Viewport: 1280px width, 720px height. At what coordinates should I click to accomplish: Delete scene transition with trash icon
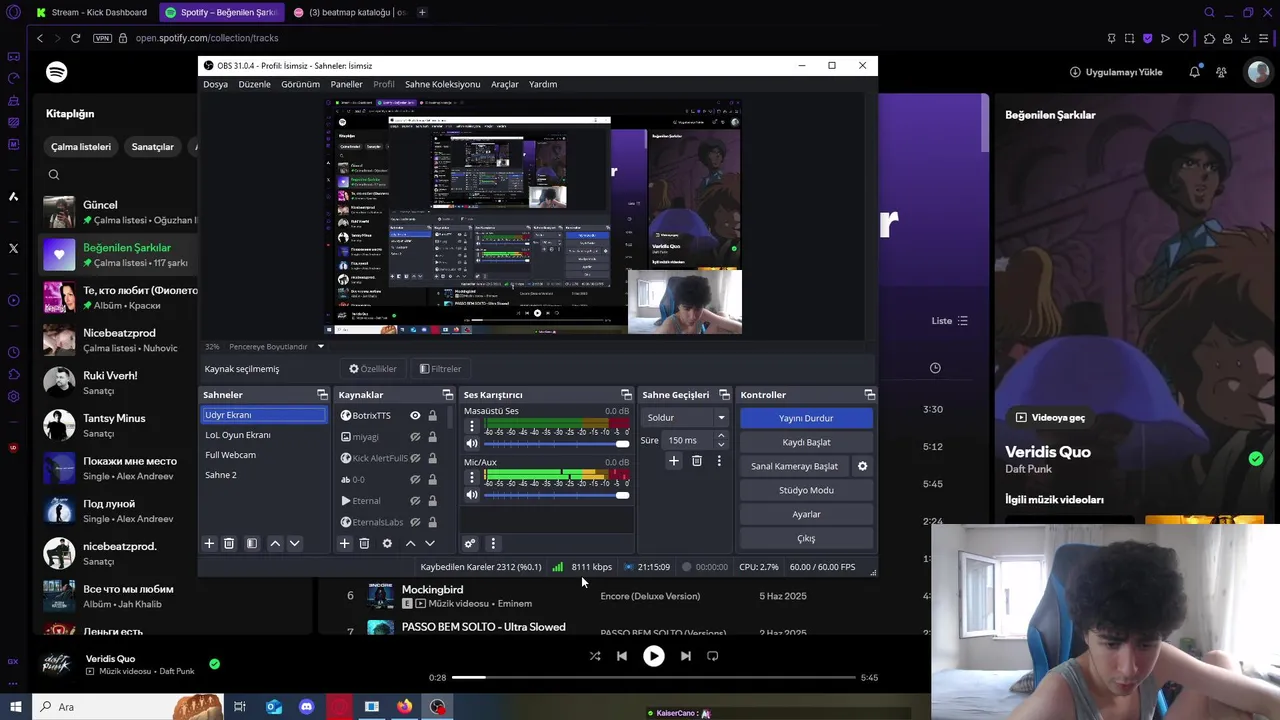coord(697,461)
